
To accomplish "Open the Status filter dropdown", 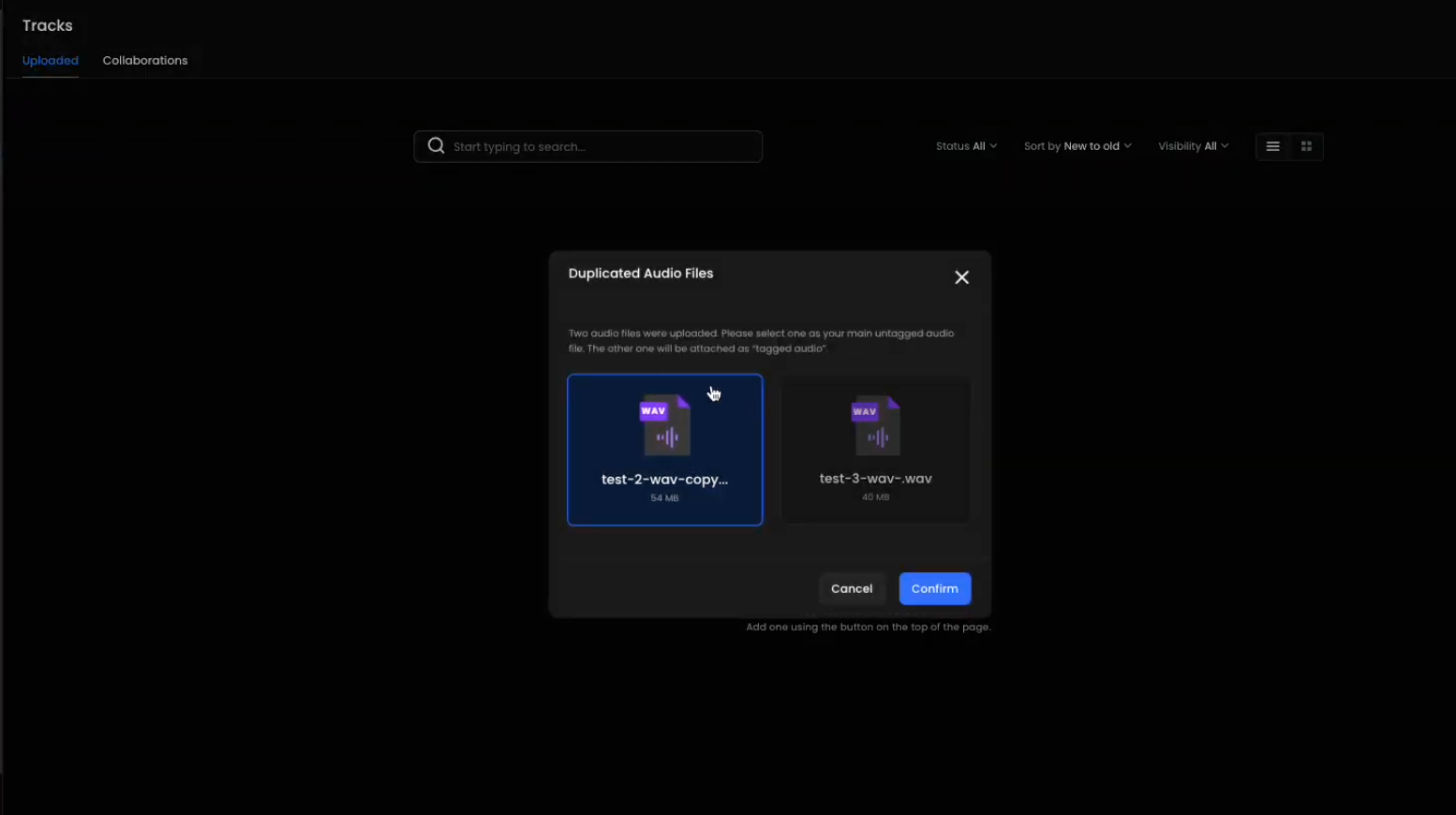I will tap(965, 146).
